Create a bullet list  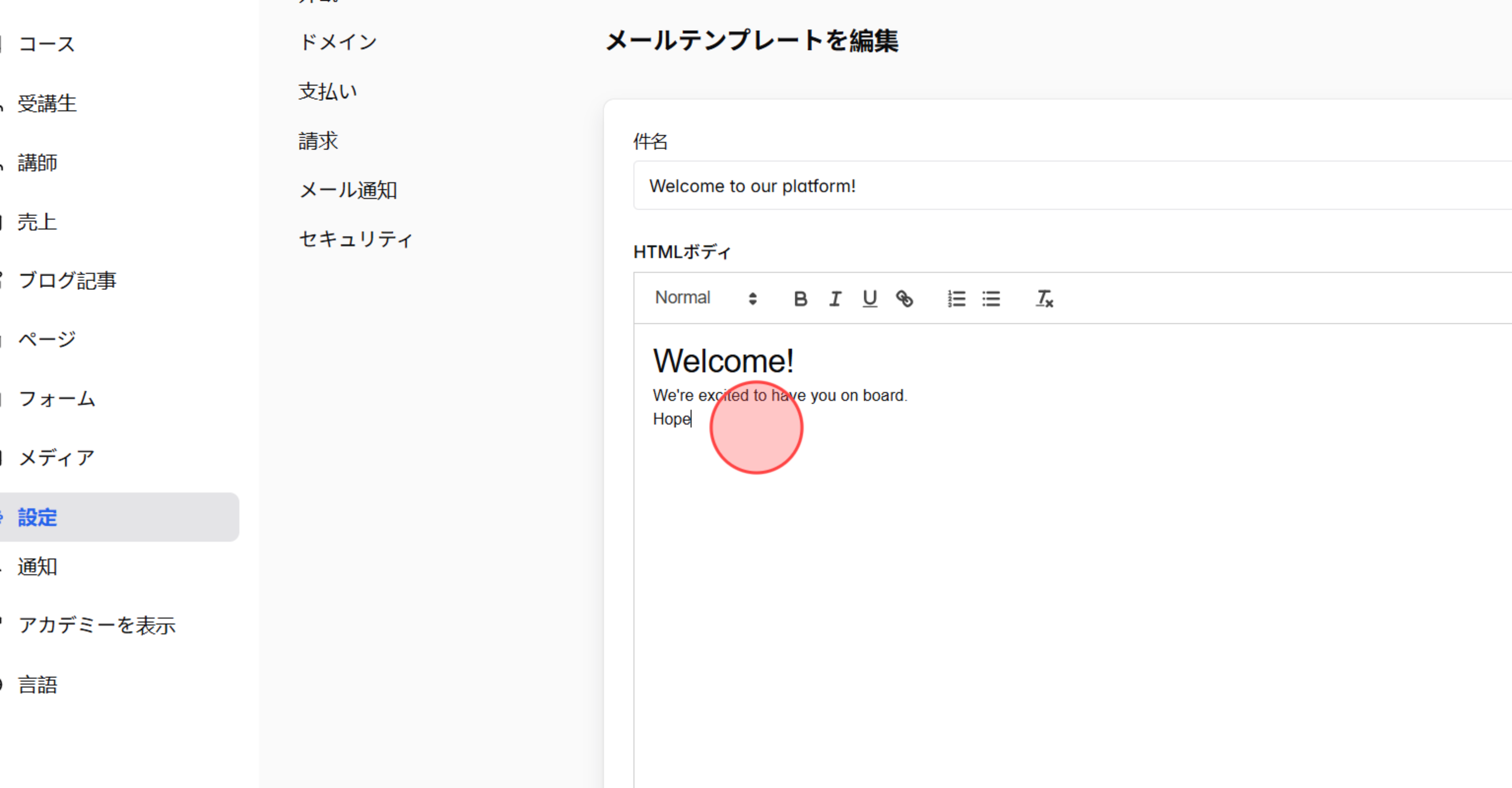click(991, 299)
